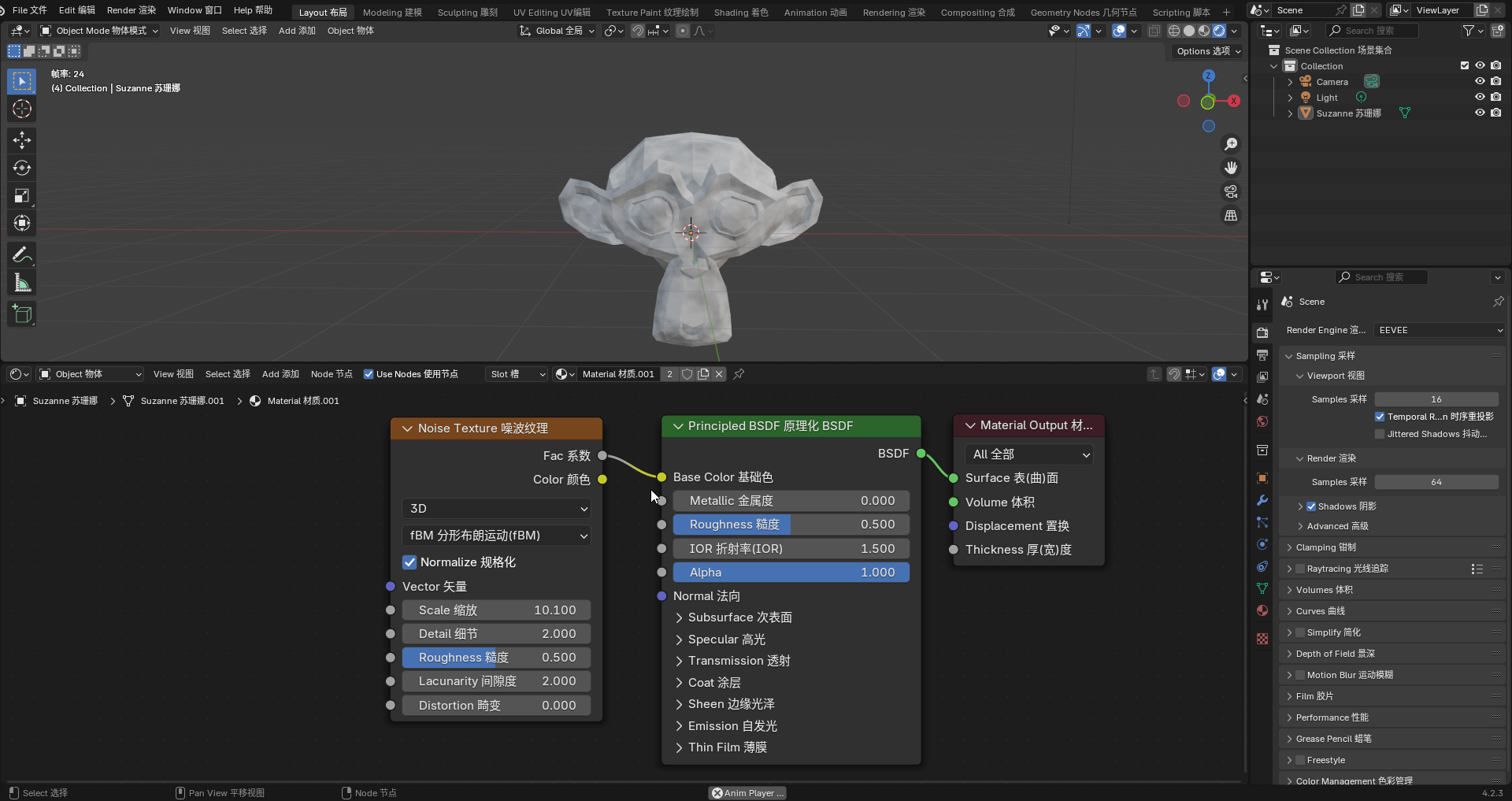Select the Scale tool
This screenshot has width=1512, height=801.
click(21, 195)
